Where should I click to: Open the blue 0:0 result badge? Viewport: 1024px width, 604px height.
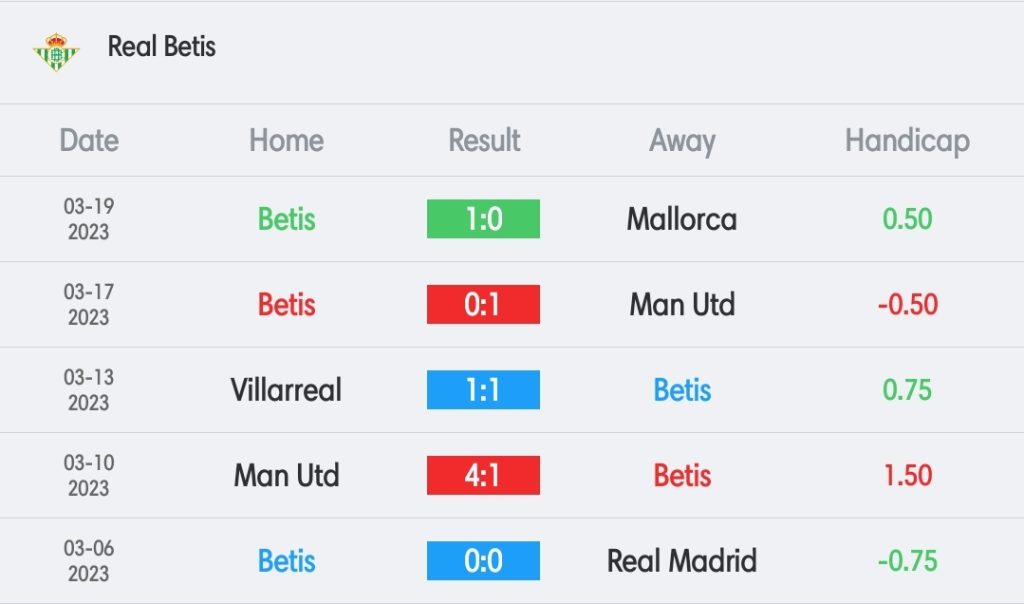[483, 561]
